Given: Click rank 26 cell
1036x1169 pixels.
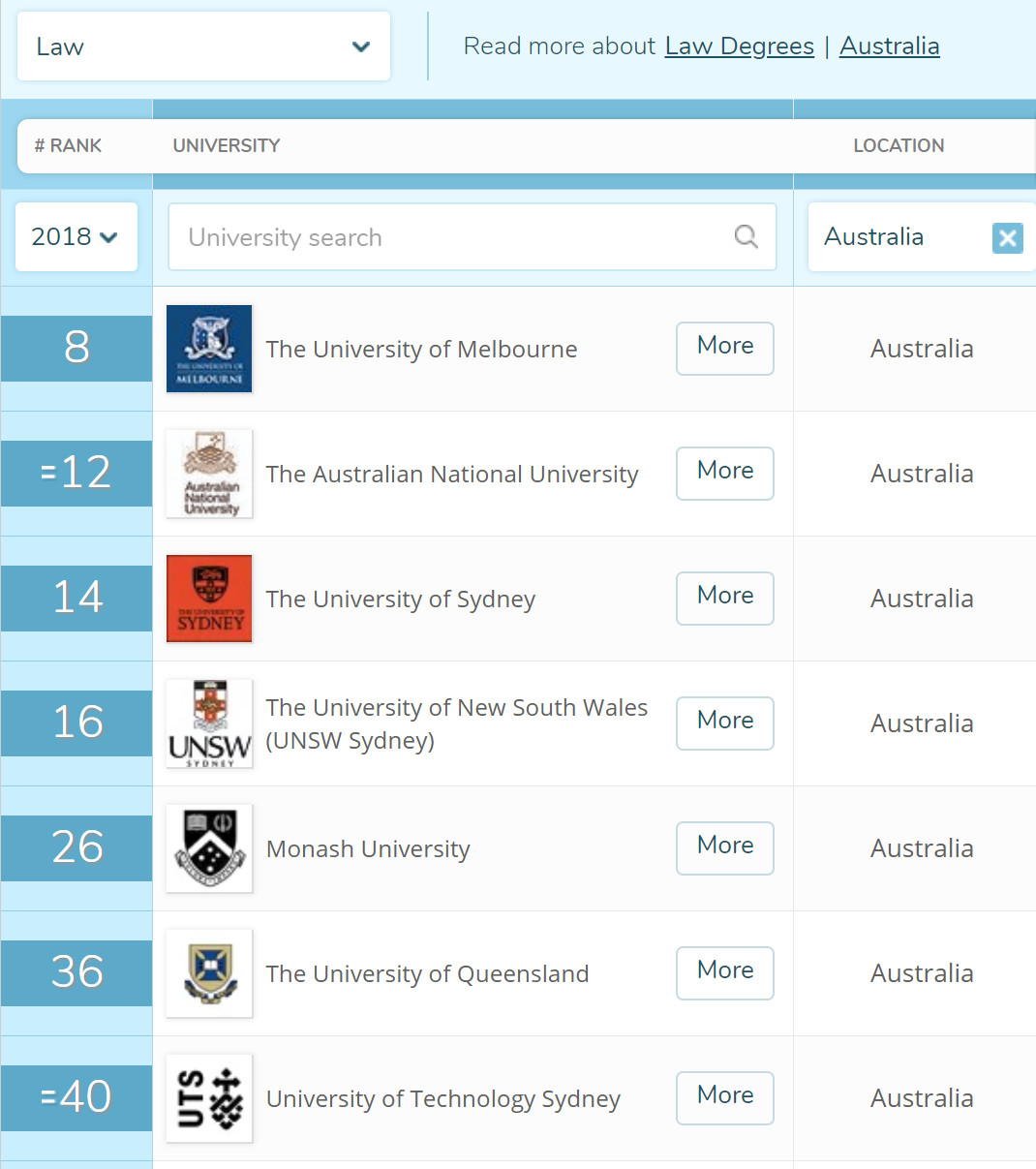Looking at the screenshot, I should [76, 847].
